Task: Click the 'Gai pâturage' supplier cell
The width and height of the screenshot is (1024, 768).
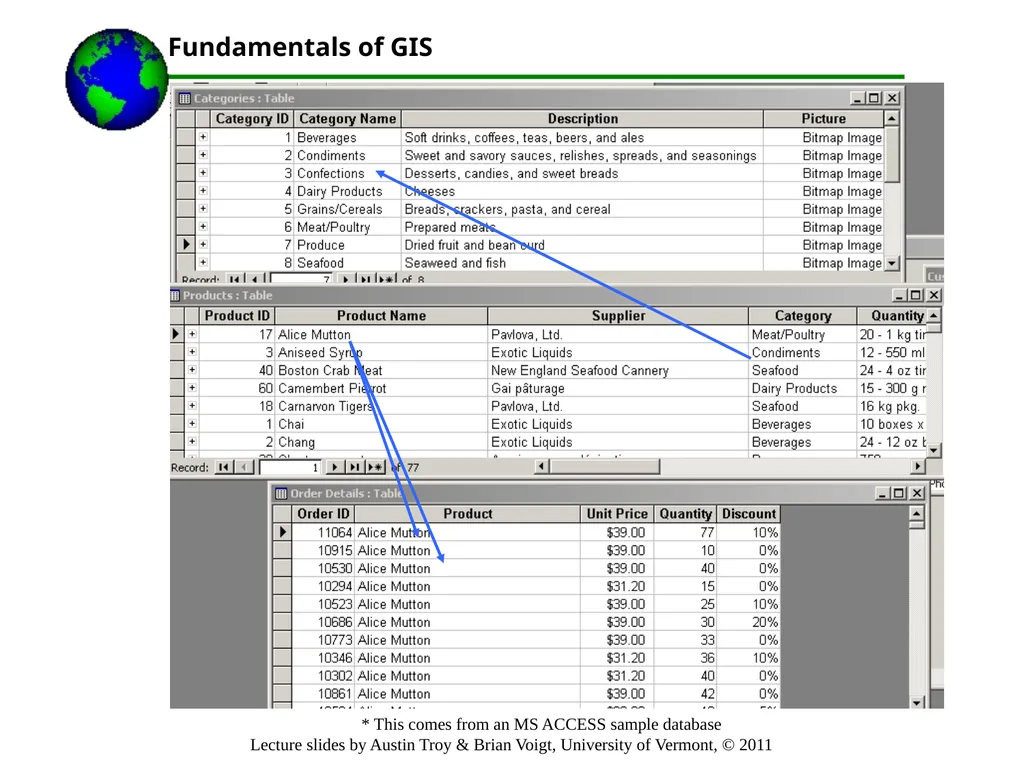Action: pyautogui.click(x=618, y=388)
